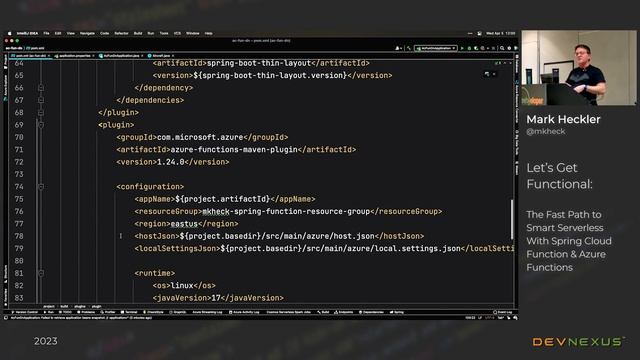Click the Stop button in toolbar

(493, 48)
